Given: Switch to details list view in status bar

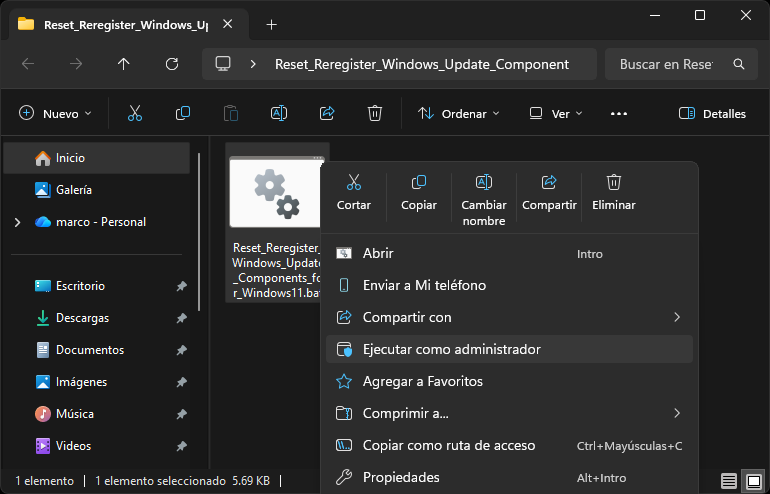Looking at the screenshot, I should tap(729, 480).
